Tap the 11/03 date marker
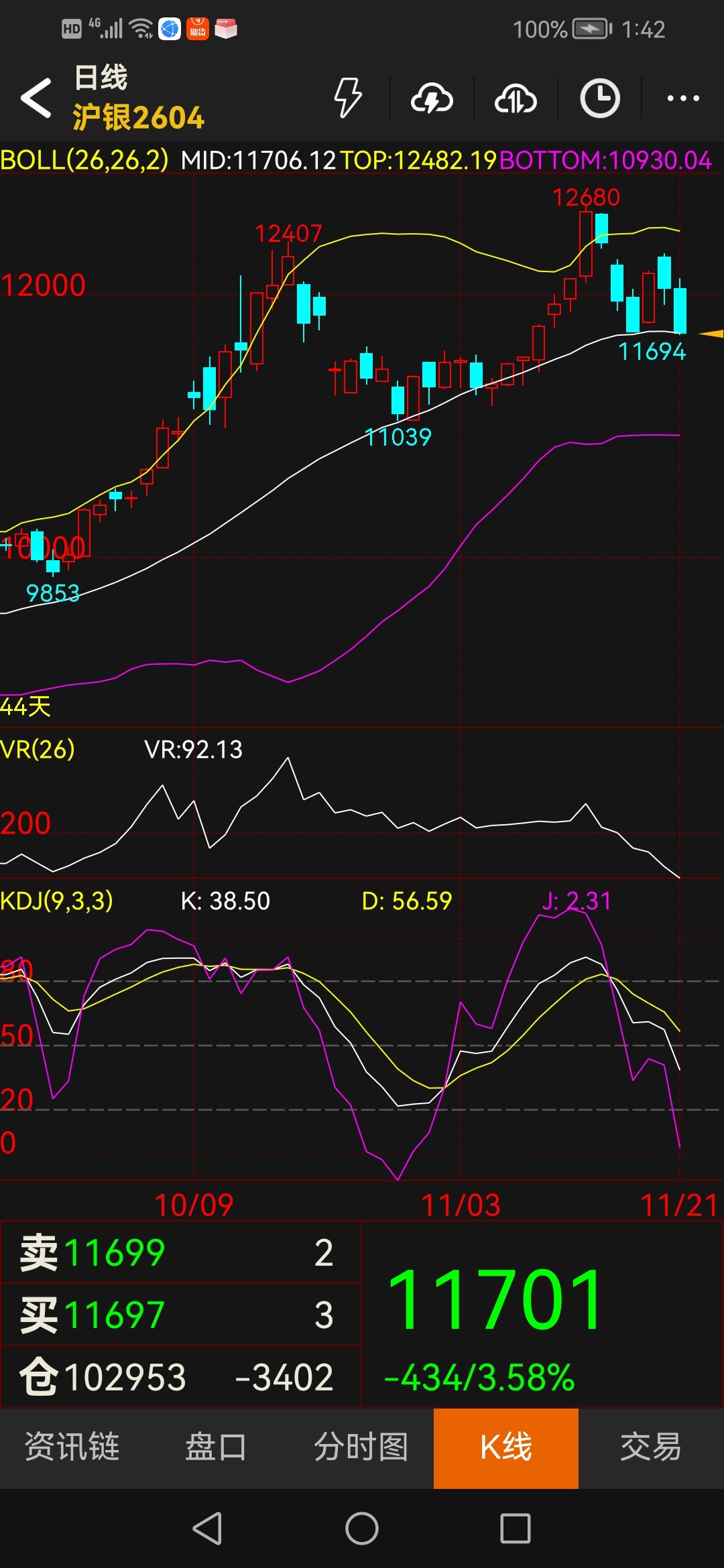 tap(461, 1205)
